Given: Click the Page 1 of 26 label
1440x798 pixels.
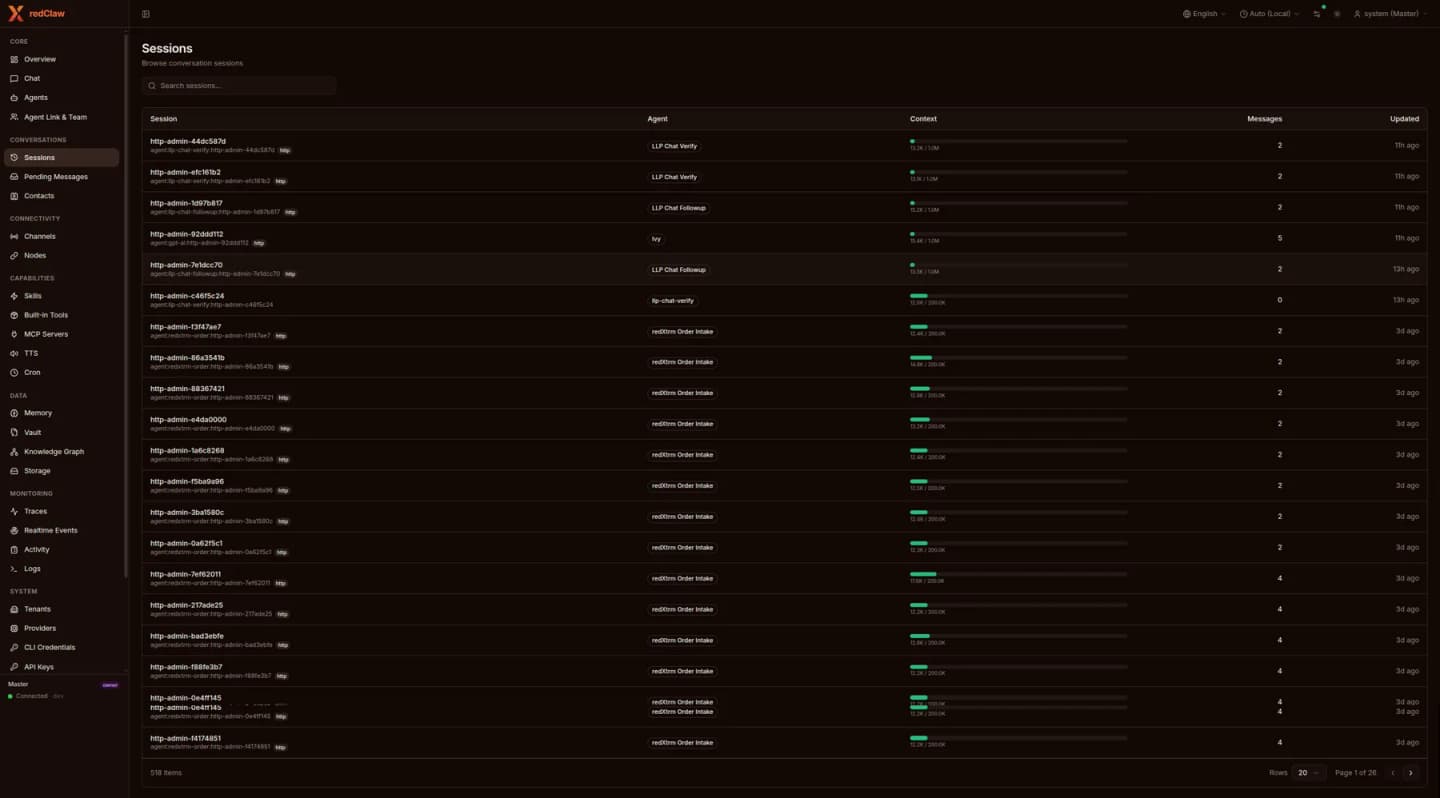Looking at the screenshot, I should click(x=1356, y=773).
